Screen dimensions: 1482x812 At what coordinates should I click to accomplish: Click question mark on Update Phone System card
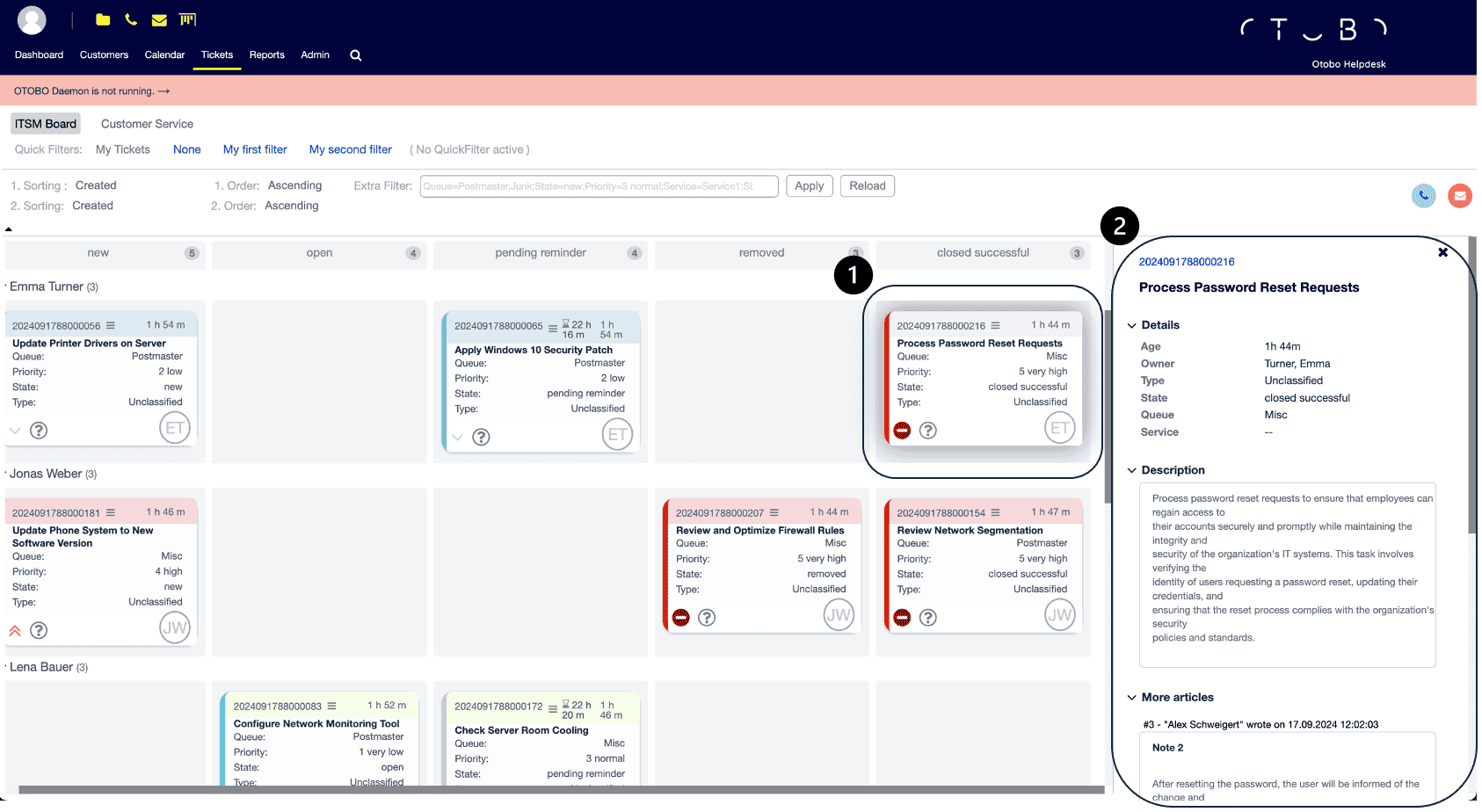(x=39, y=630)
